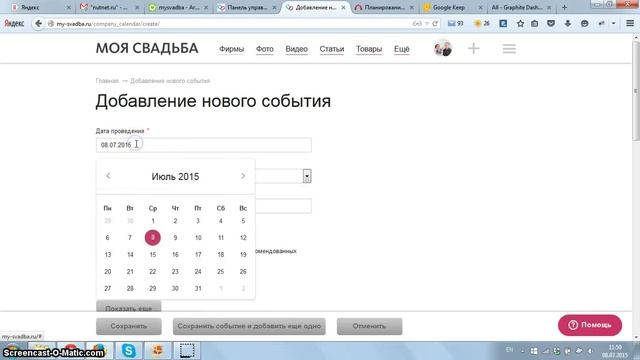Open the selection tool taskbar icon
640x360 pixels.
(187, 351)
